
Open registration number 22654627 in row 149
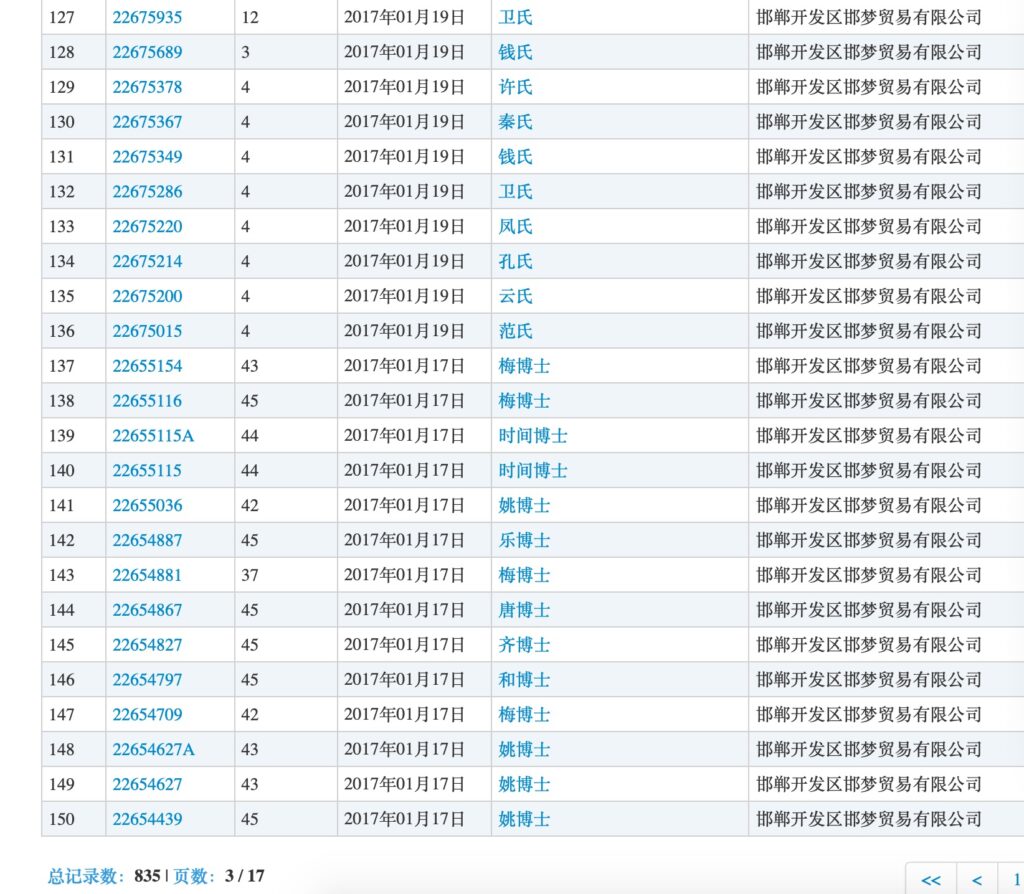147,784
